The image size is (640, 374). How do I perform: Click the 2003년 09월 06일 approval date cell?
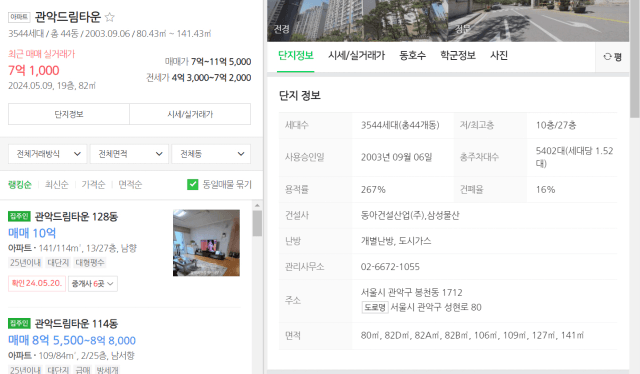(396, 157)
